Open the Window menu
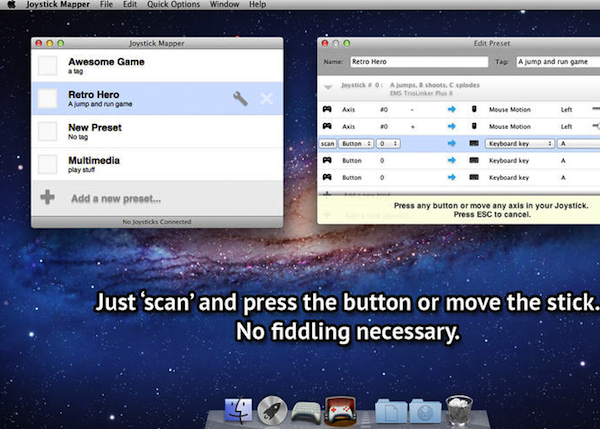 coord(224,5)
